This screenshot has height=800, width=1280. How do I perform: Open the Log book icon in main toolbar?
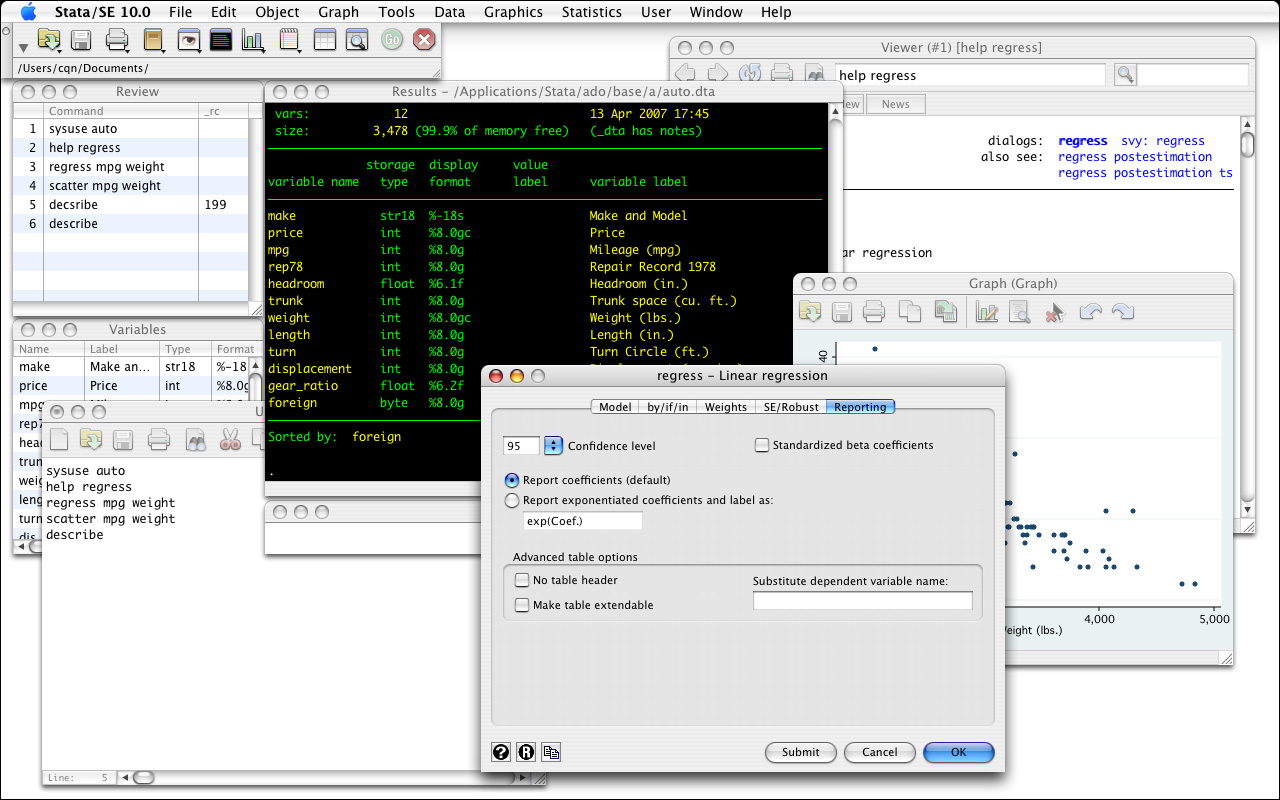tap(153, 40)
